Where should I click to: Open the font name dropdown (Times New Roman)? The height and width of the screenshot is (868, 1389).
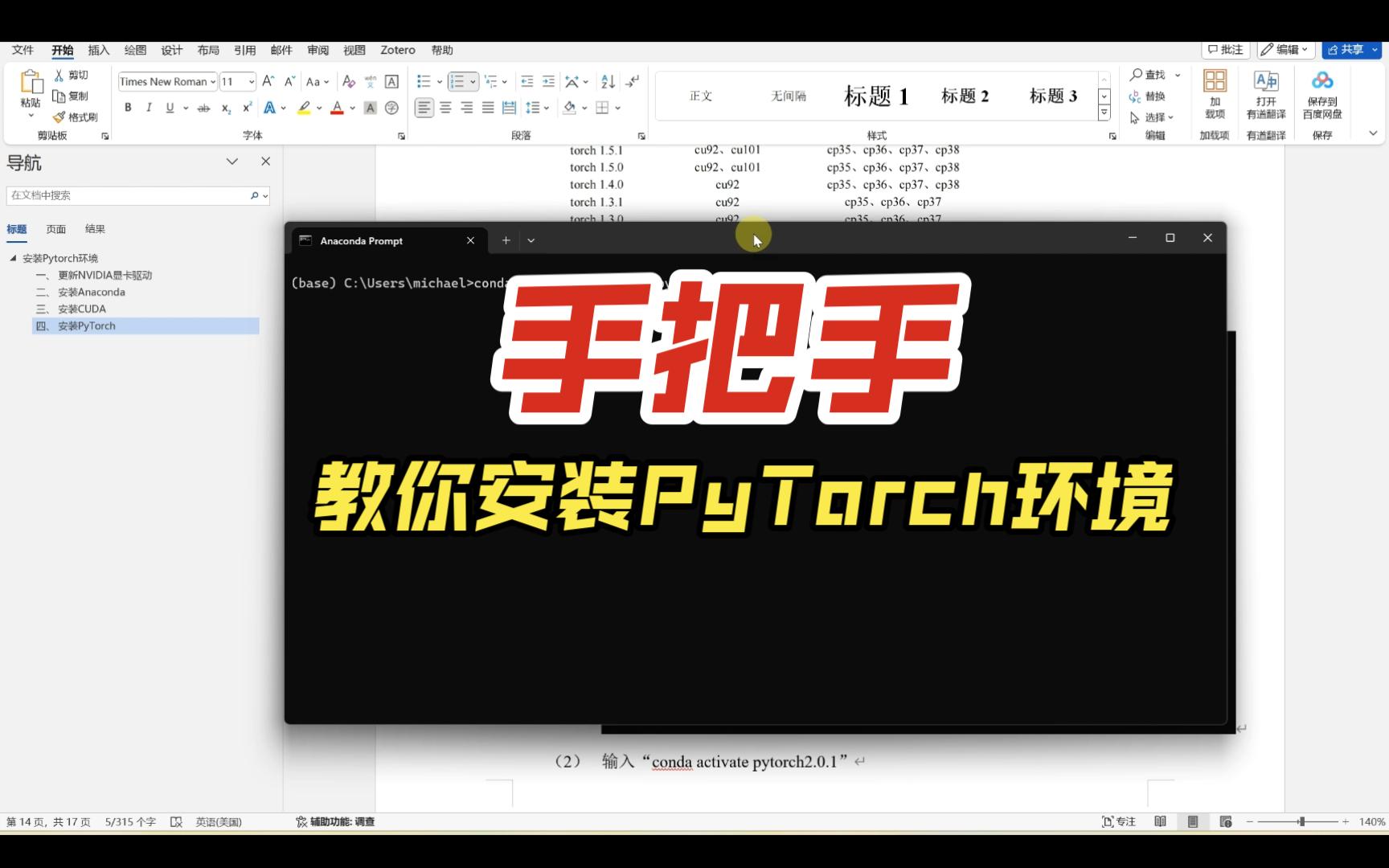[x=213, y=82]
